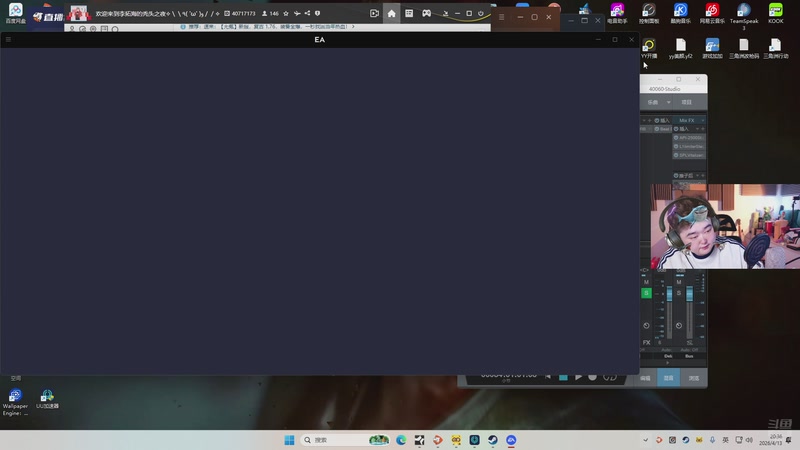The width and height of the screenshot is (800, 450).
Task: Click the microphone icon in system tray
Action: pyautogui.click(x=712, y=440)
